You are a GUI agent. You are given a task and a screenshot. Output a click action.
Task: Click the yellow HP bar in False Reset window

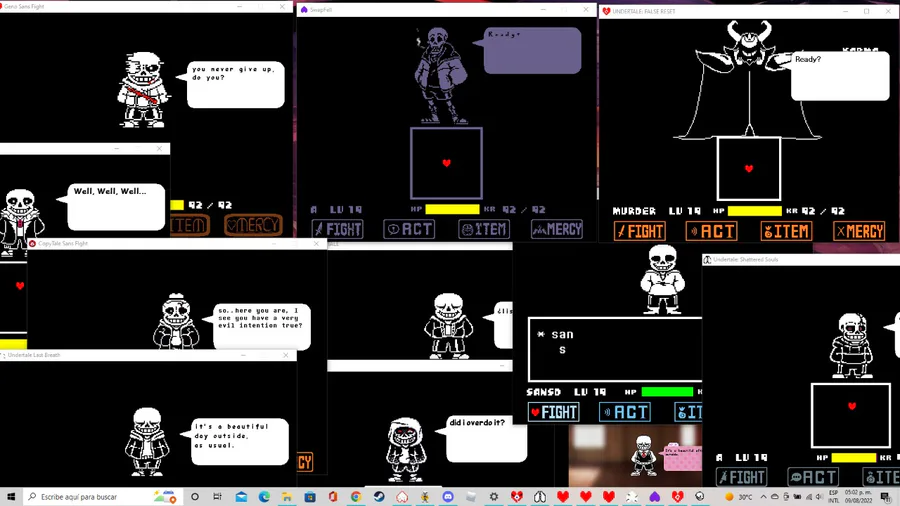point(755,211)
